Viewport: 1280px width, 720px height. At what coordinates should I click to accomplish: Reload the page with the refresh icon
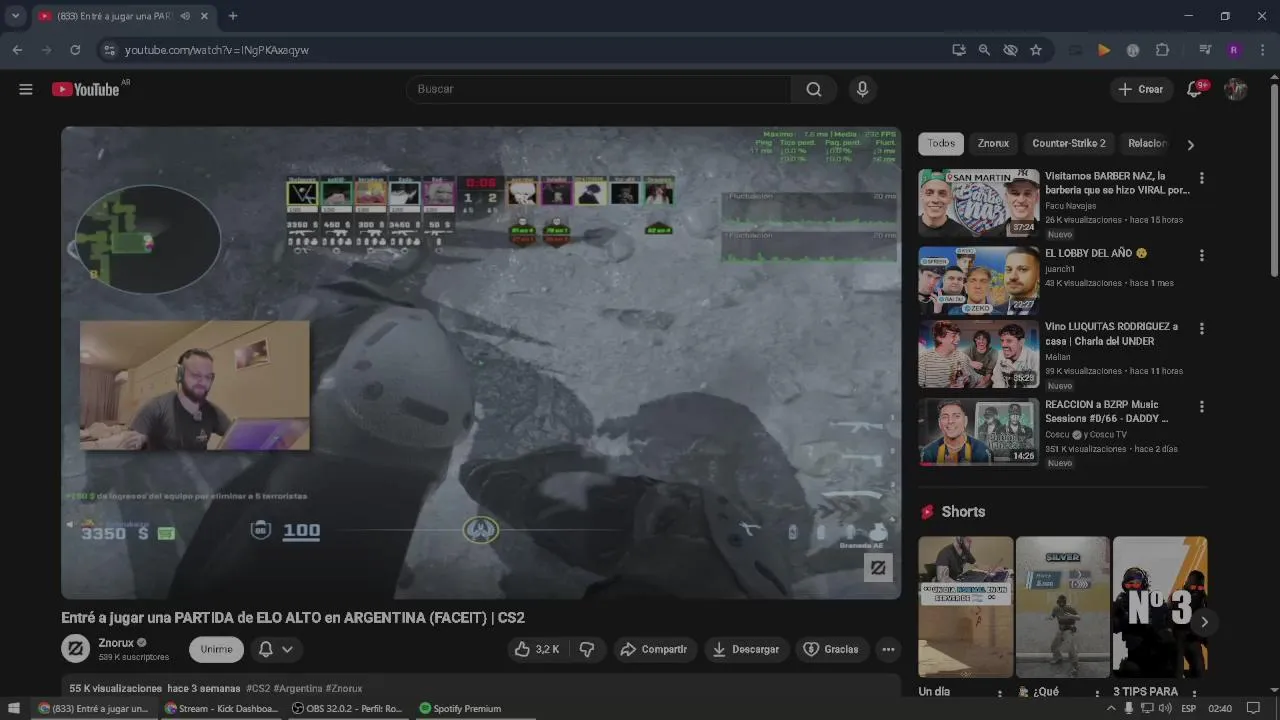[x=75, y=50]
